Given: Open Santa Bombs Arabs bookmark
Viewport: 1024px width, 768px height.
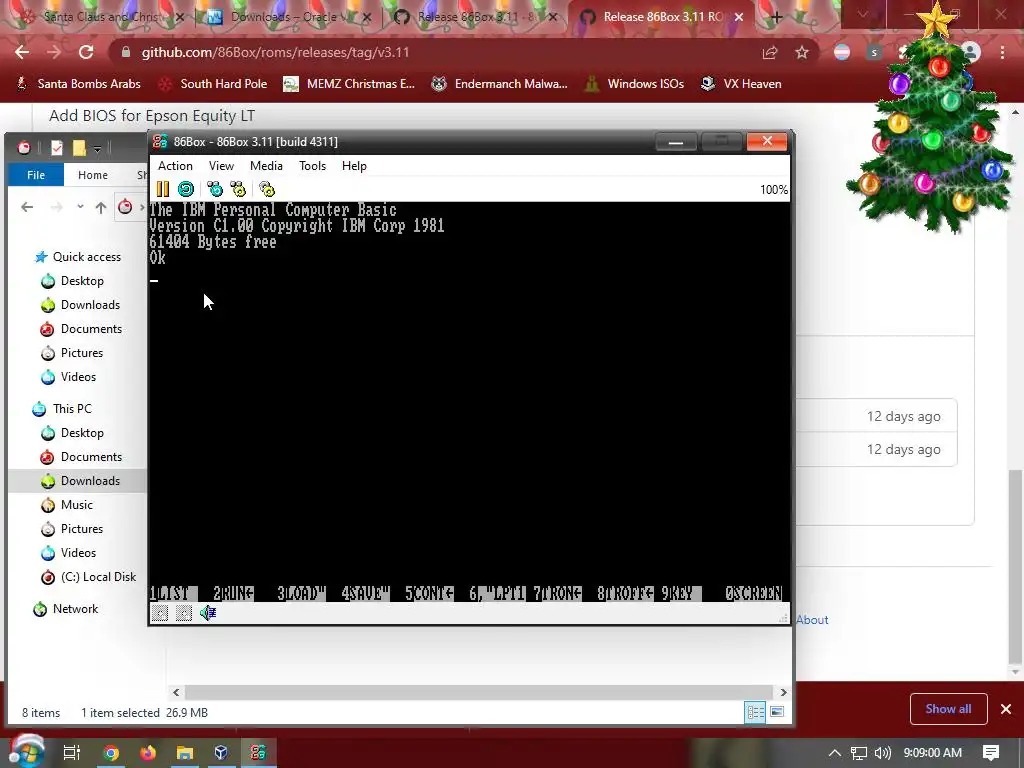Looking at the screenshot, I should tap(78, 84).
